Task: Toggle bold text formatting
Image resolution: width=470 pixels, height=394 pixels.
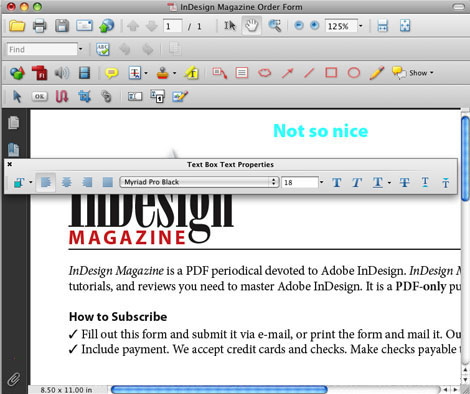Action: coord(337,182)
